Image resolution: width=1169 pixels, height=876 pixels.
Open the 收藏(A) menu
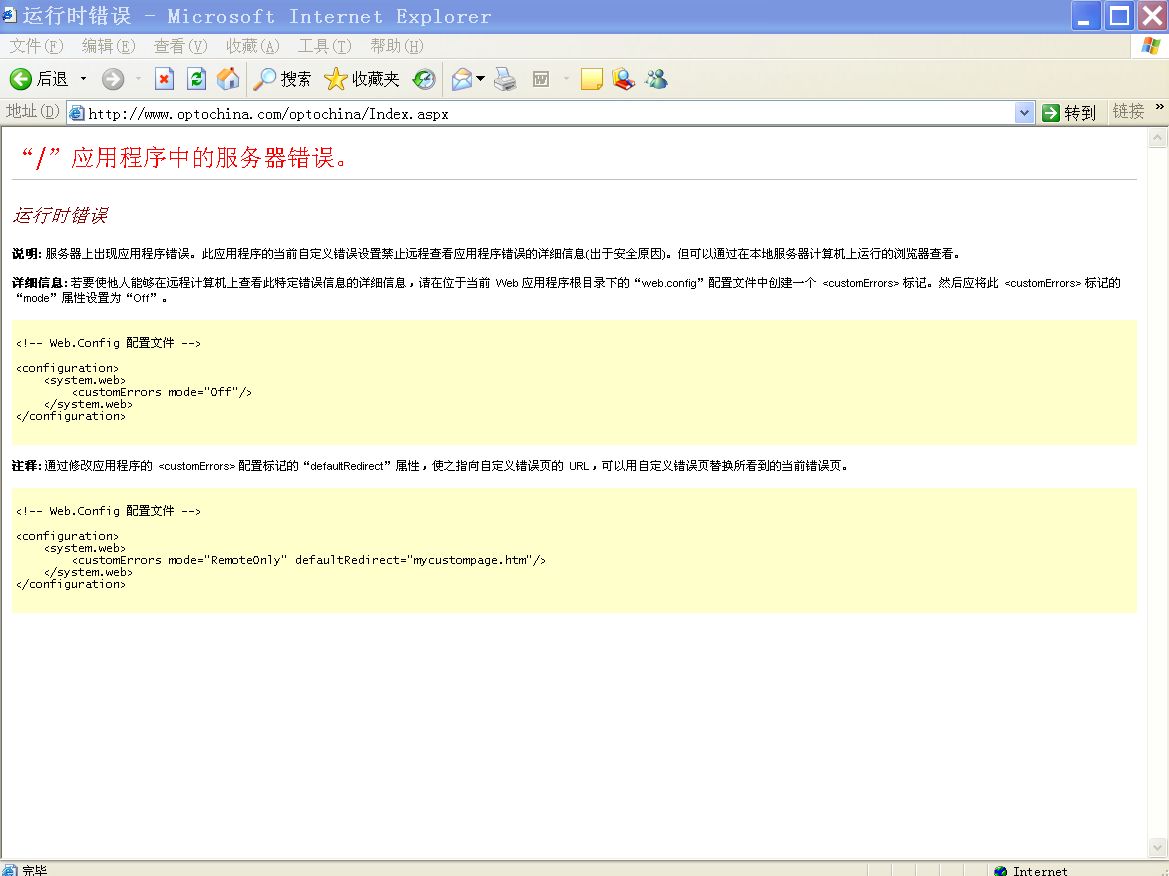(253, 46)
